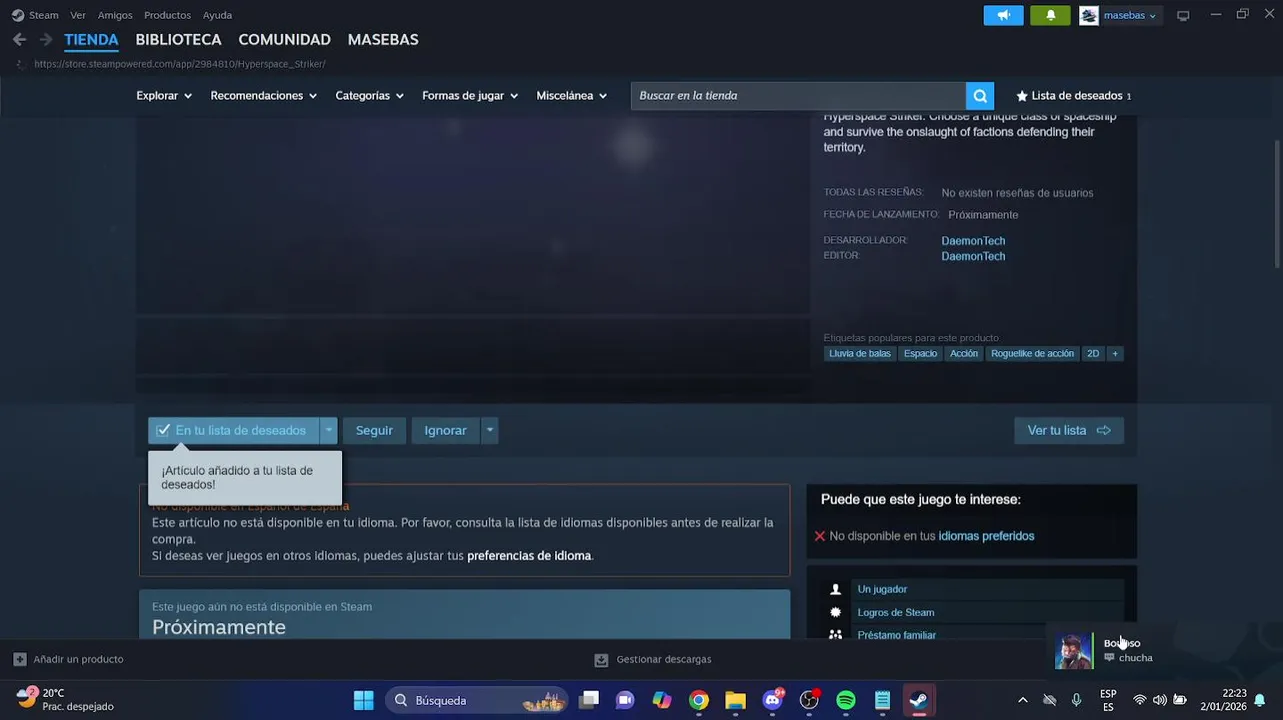This screenshot has height=720, width=1283.
Task: Open Spotify from the taskbar
Action: pos(846,700)
